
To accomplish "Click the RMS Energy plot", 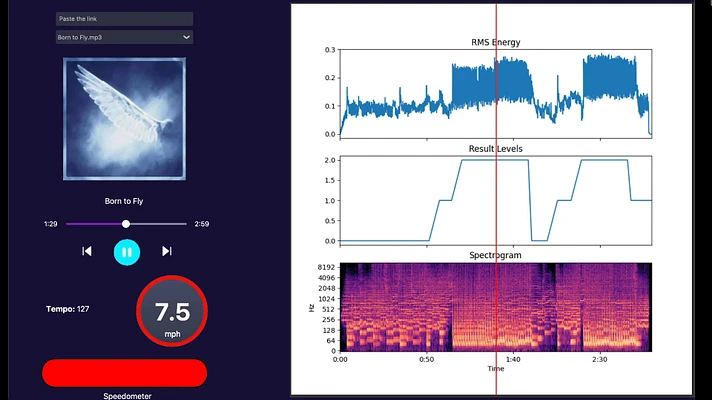I will click(x=496, y=94).
